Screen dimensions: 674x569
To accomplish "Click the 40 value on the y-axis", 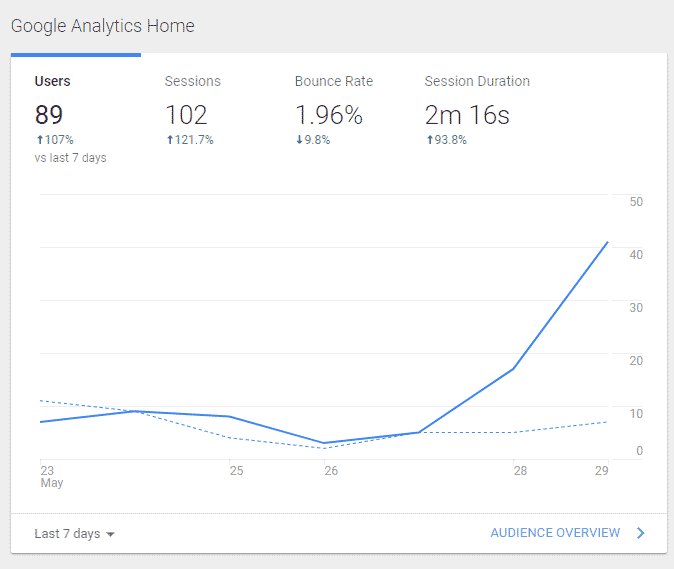I will pyautogui.click(x=636, y=254).
